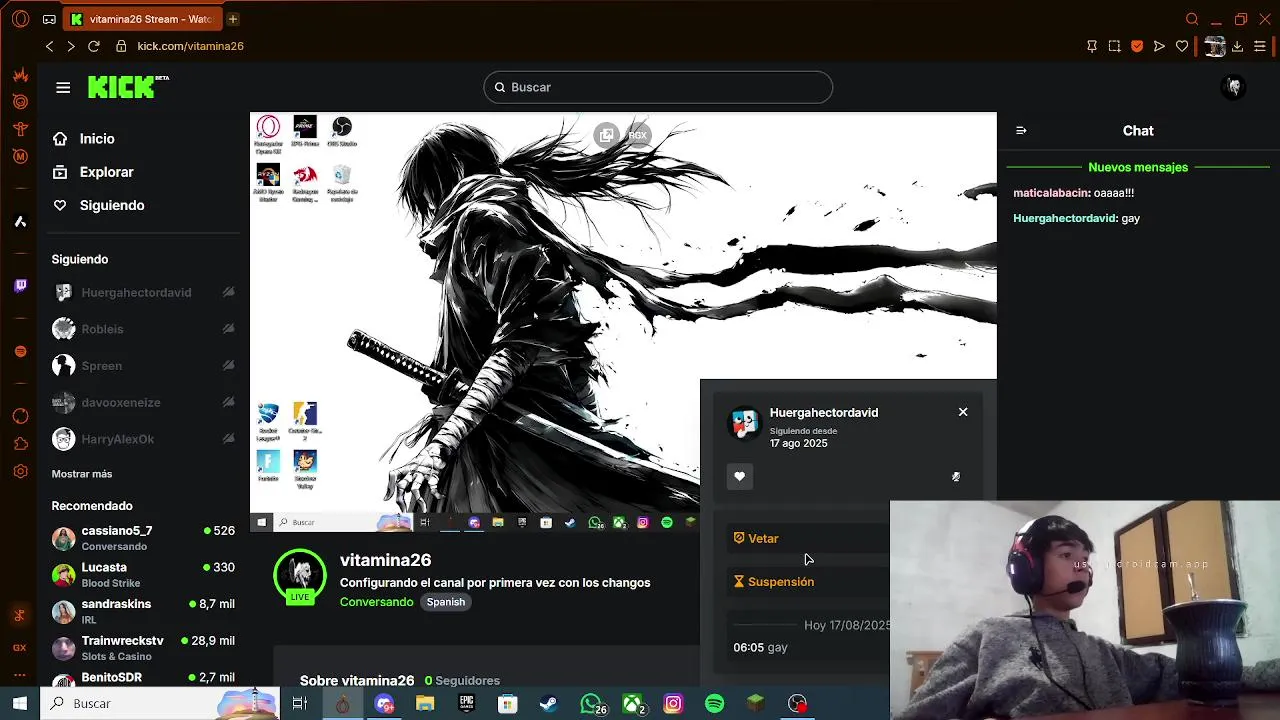1280x720 pixels.
Task: Click the Sobre vitamina26 heading
Action: coord(357,680)
